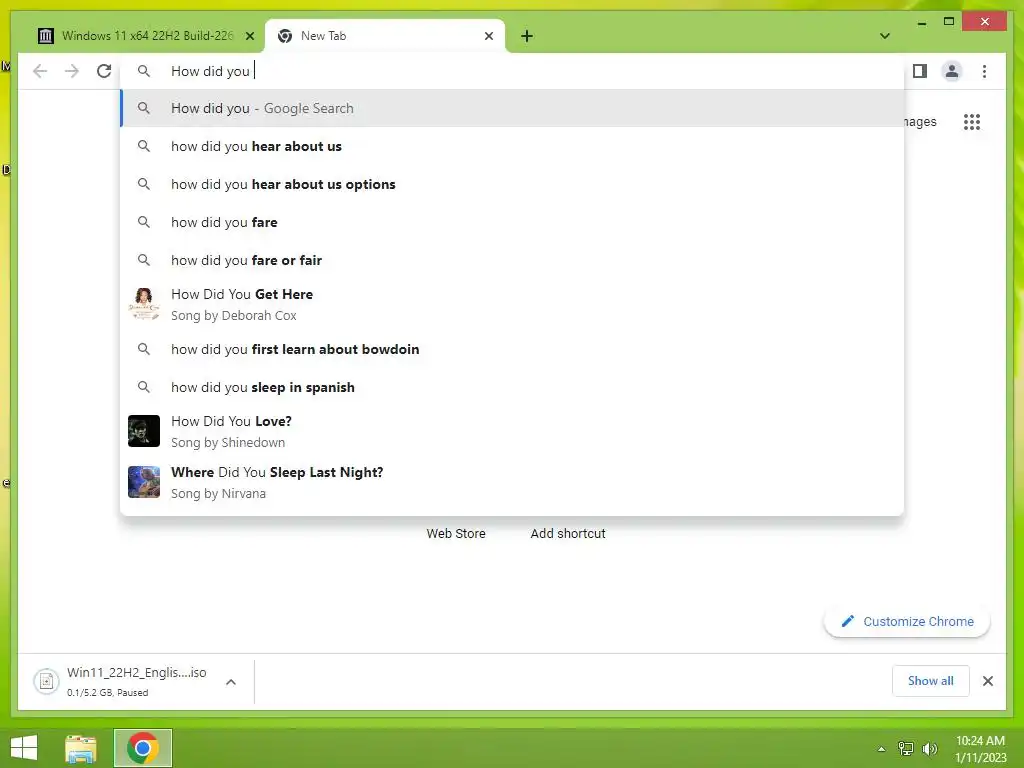Click the Deborah Cox album thumbnail
The width and height of the screenshot is (1024, 768).
tap(144, 304)
